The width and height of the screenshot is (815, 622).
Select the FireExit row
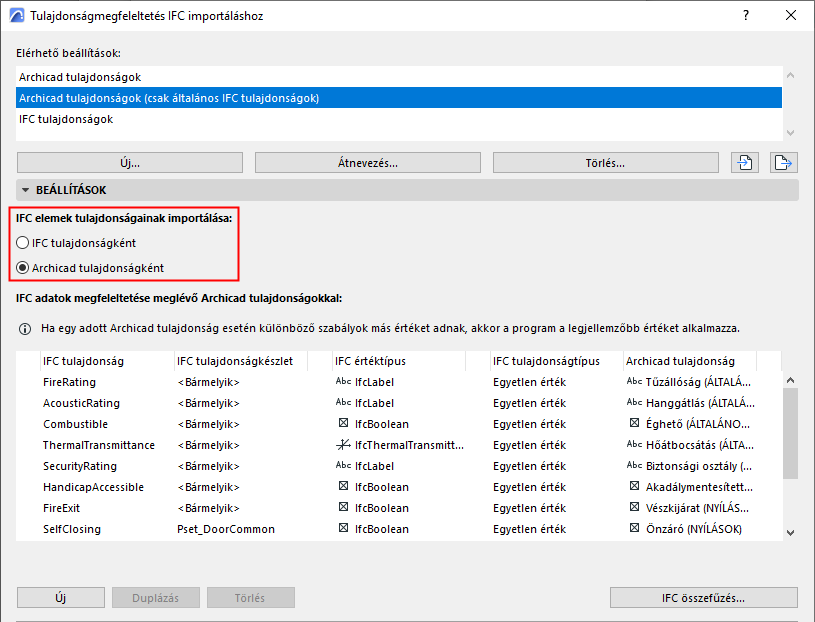click(x=399, y=508)
